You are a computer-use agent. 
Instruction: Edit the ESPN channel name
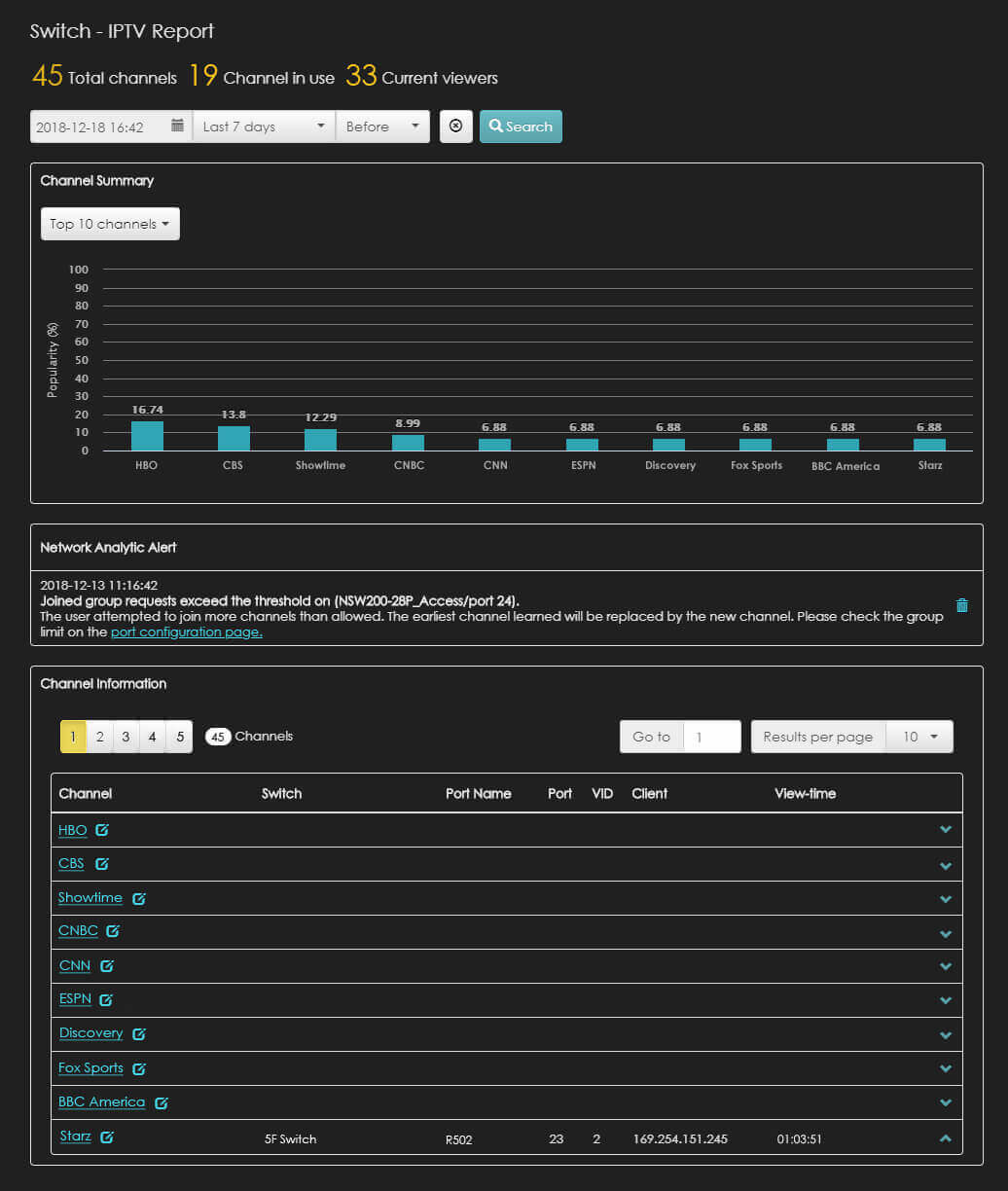point(106,999)
